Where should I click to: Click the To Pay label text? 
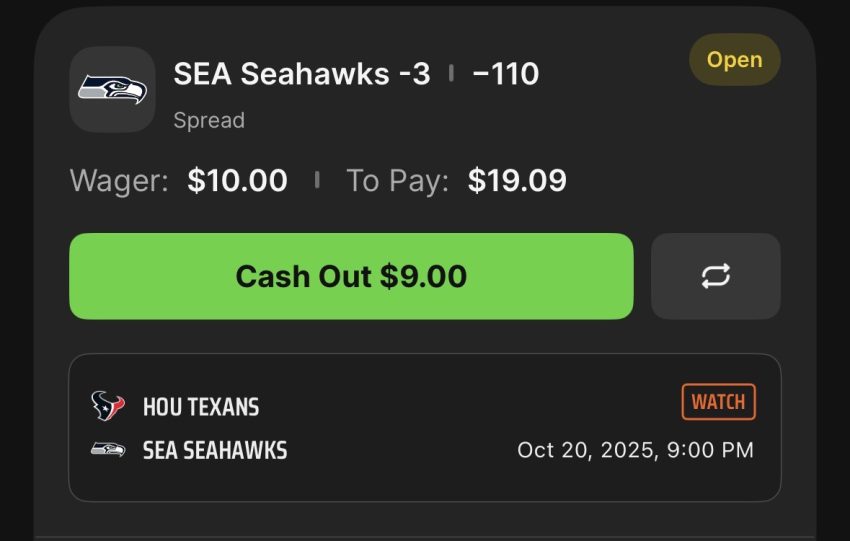click(397, 181)
